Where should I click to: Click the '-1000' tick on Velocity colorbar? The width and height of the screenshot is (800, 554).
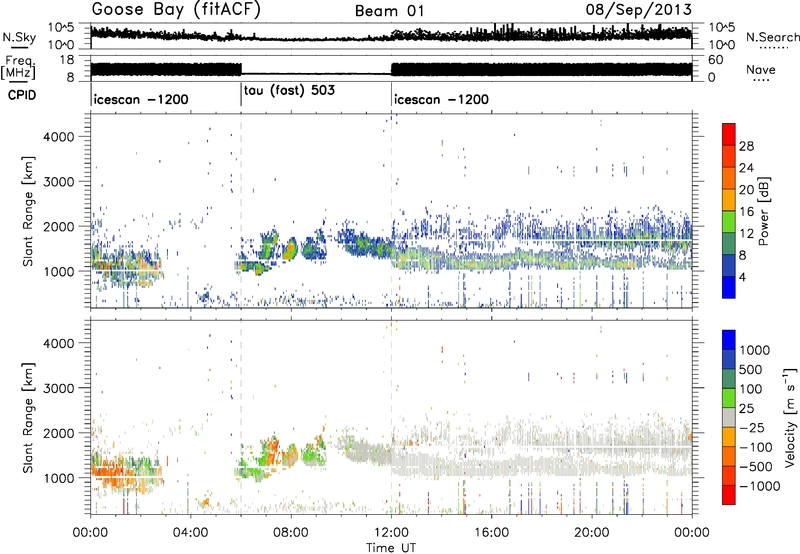tap(760, 486)
